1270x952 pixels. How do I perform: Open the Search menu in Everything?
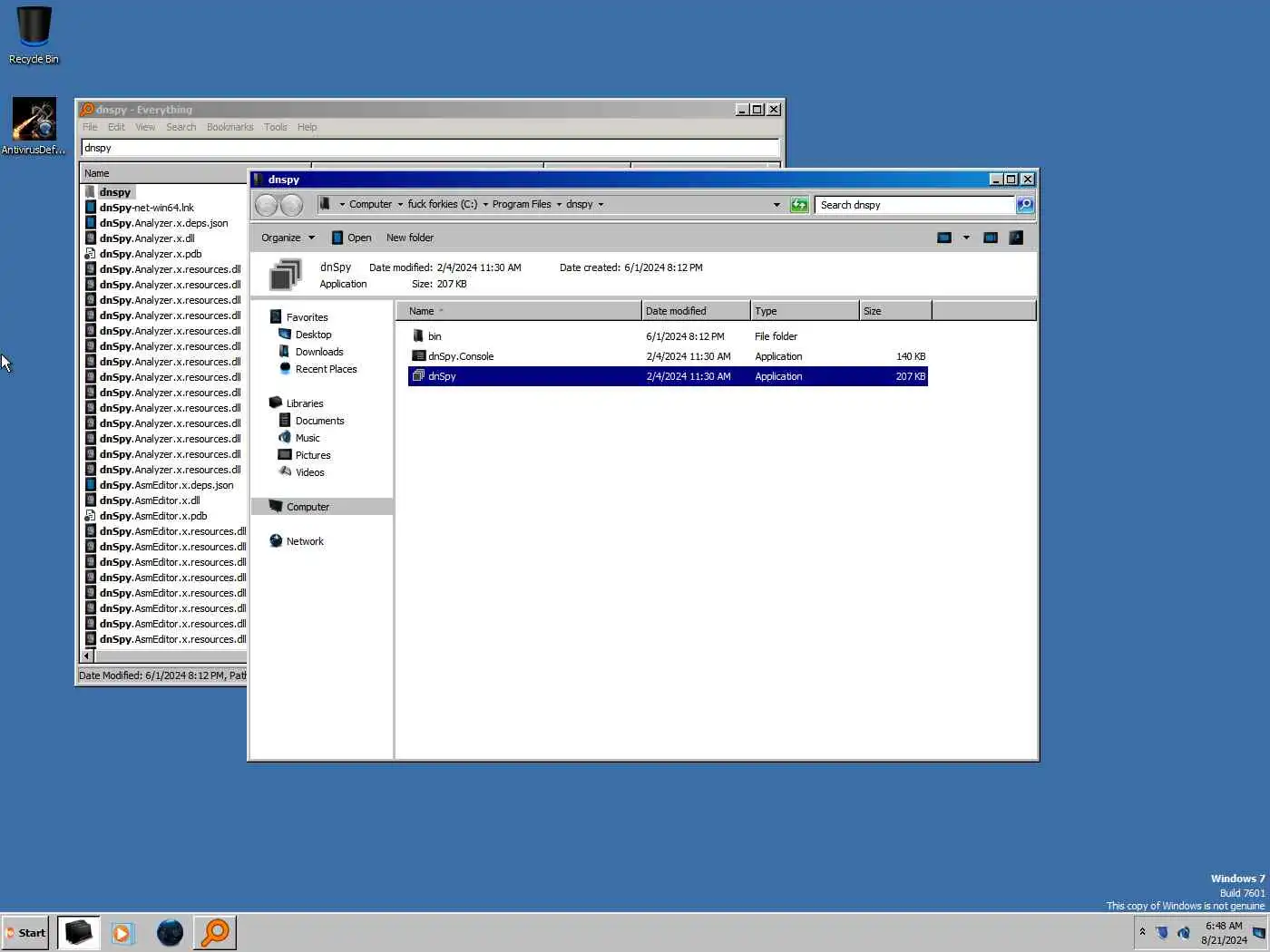(x=181, y=127)
